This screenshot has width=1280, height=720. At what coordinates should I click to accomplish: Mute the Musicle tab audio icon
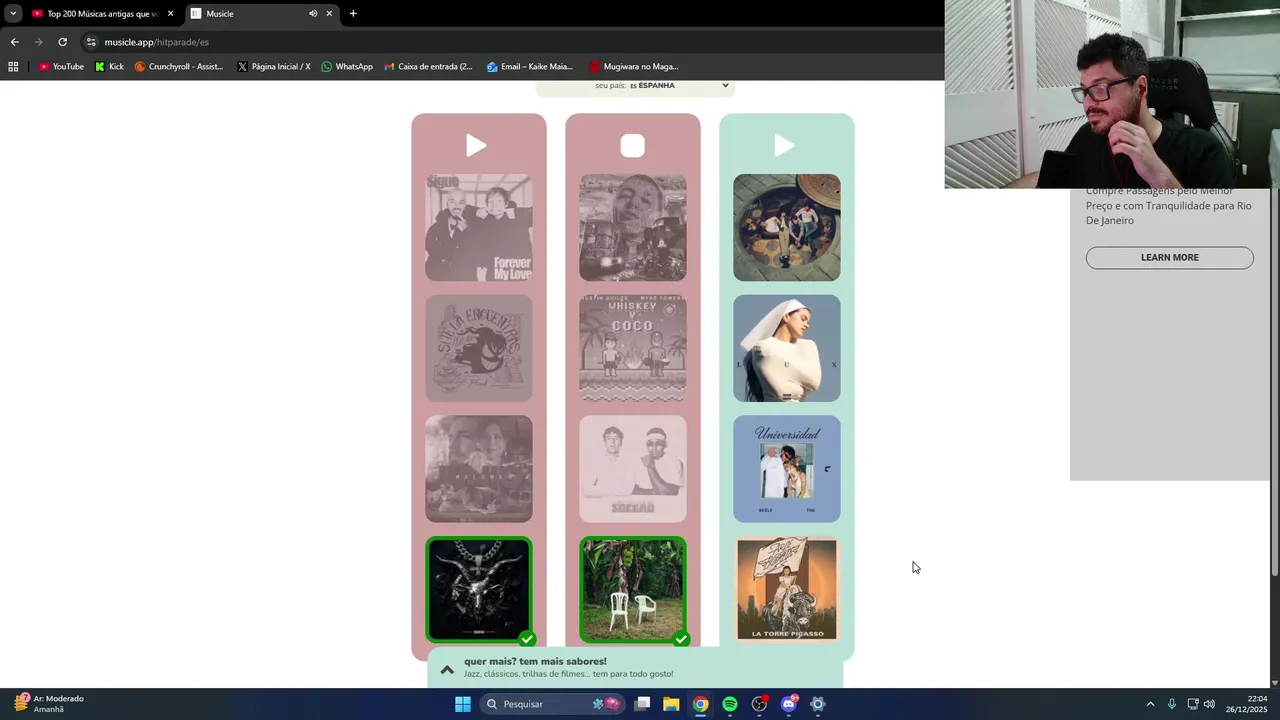(312, 14)
